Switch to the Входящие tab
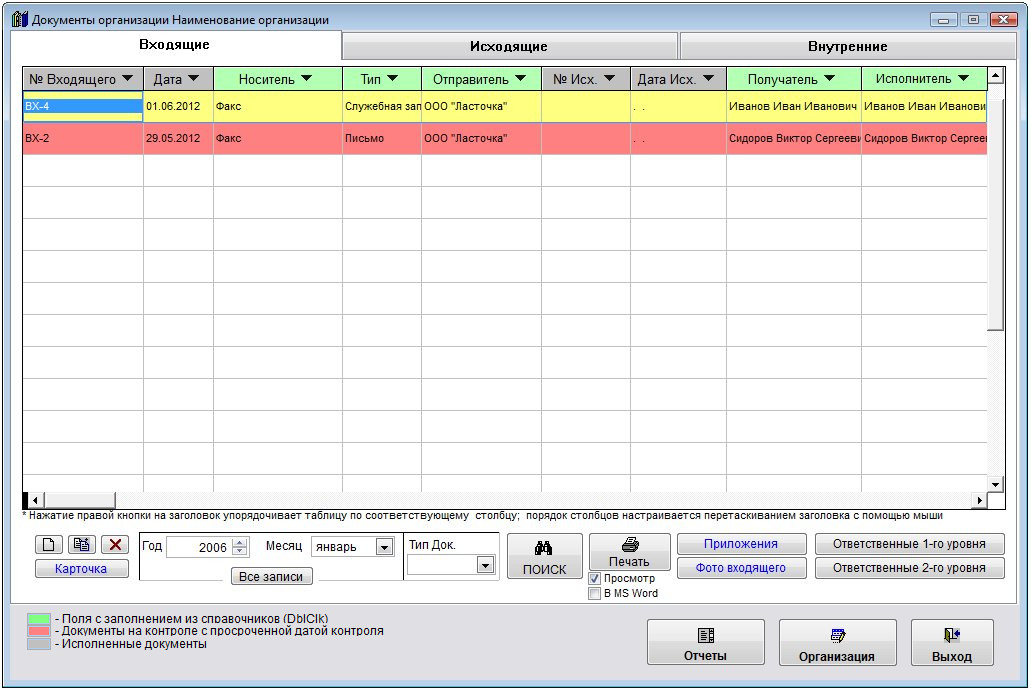The height and width of the screenshot is (688, 1031). click(x=175, y=45)
